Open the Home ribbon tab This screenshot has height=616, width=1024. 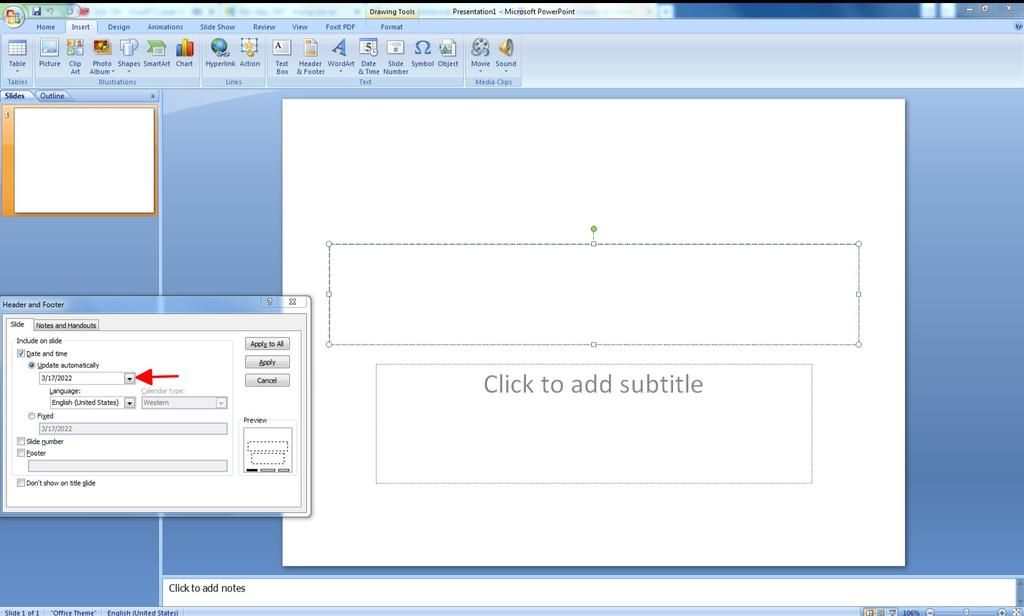tap(46, 27)
